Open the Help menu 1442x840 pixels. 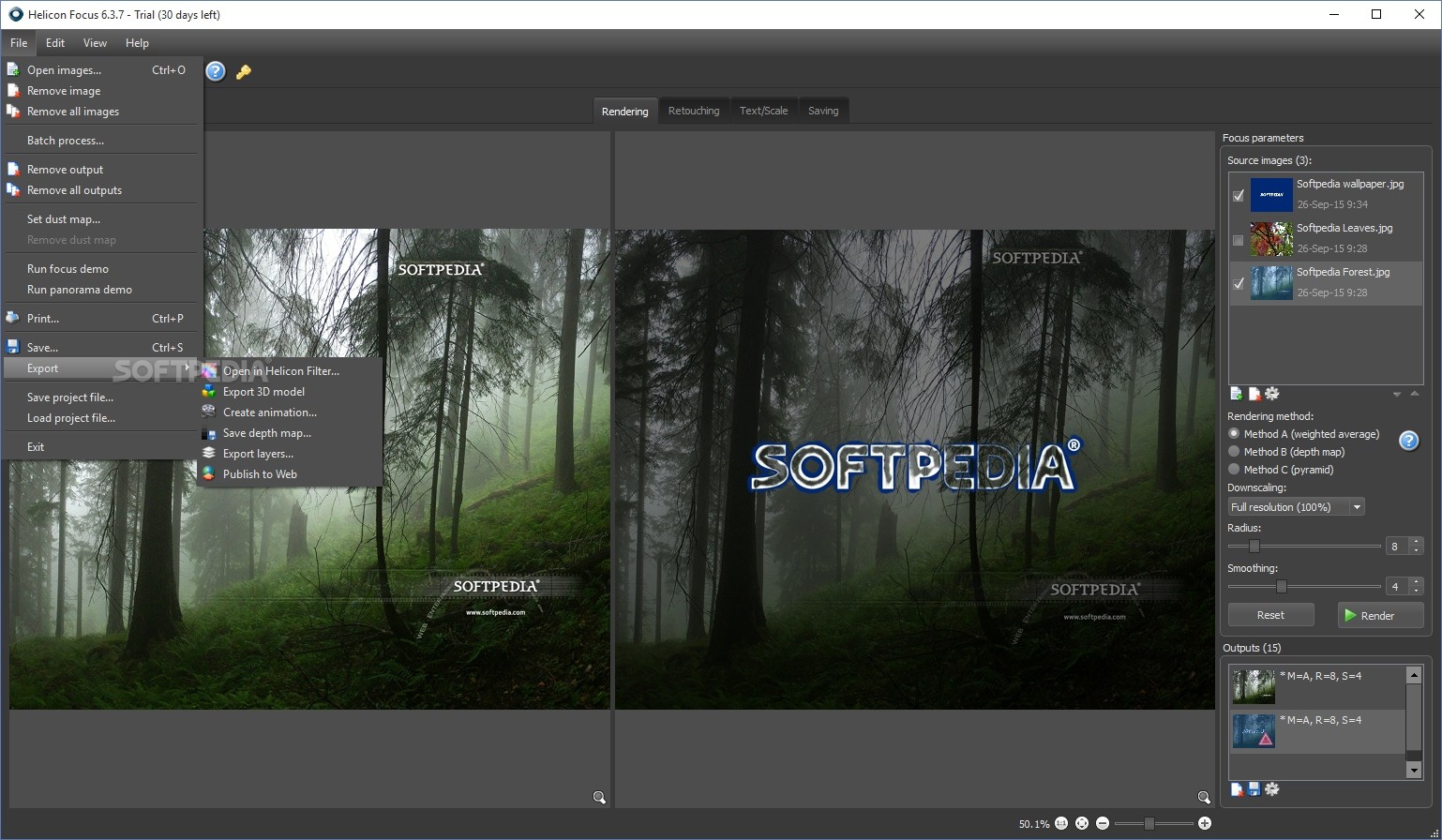137,43
